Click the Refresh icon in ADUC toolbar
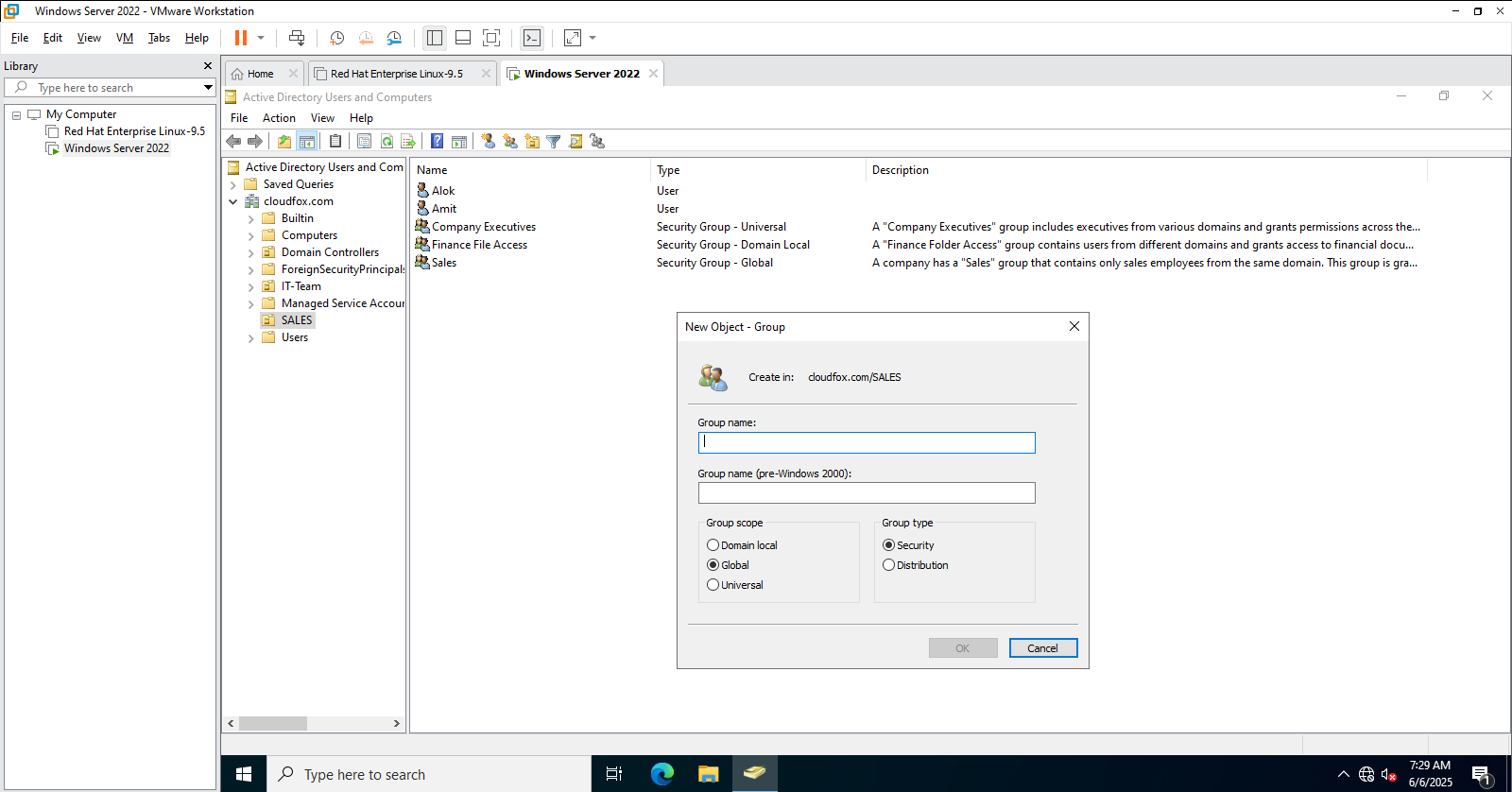Viewport: 1512px width, 792px height. point(387,142)
